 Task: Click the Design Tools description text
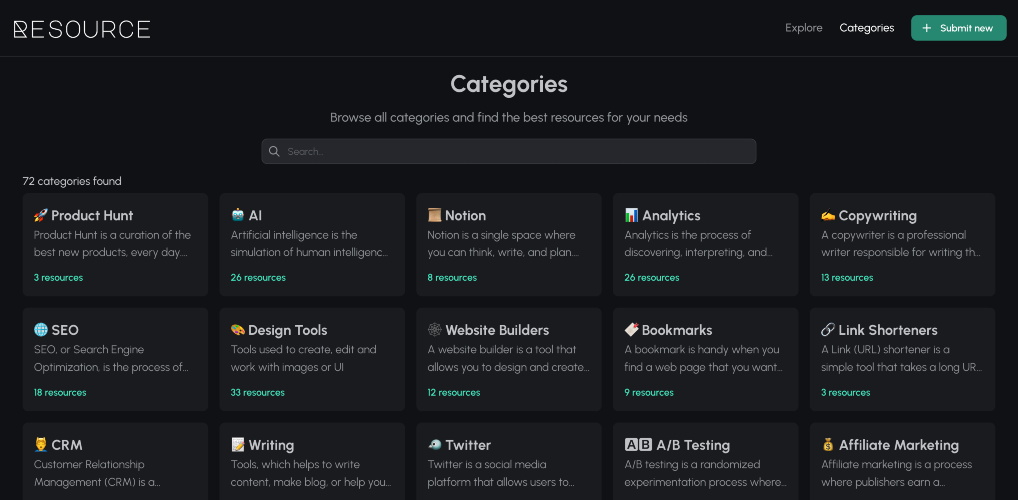click(303, 358)
